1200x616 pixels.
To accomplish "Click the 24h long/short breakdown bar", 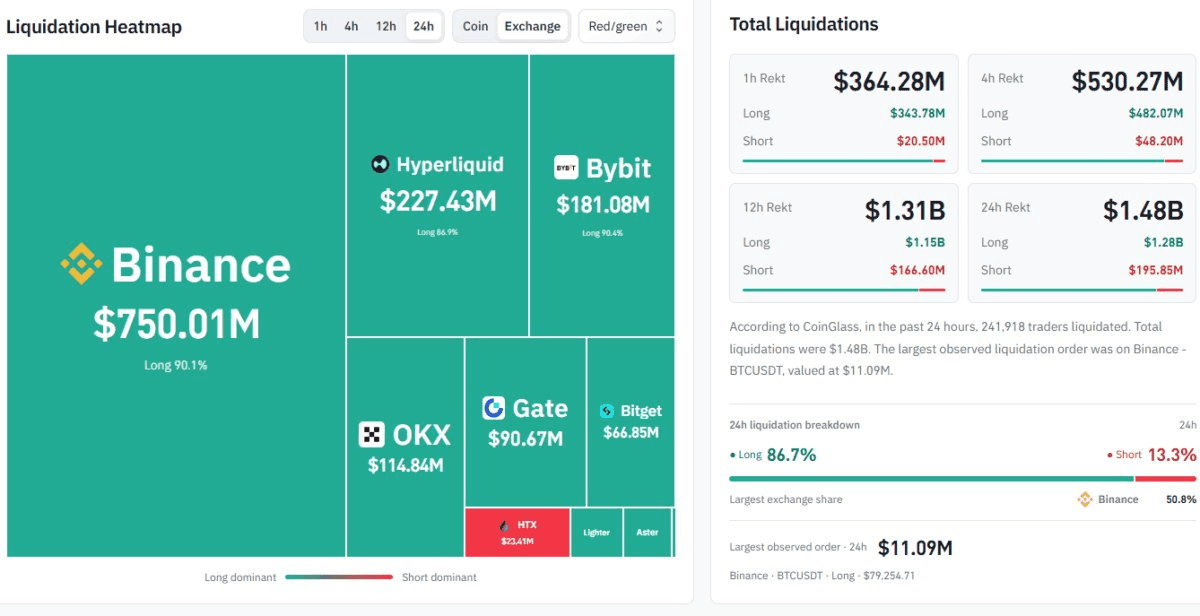I will (963, 479).
